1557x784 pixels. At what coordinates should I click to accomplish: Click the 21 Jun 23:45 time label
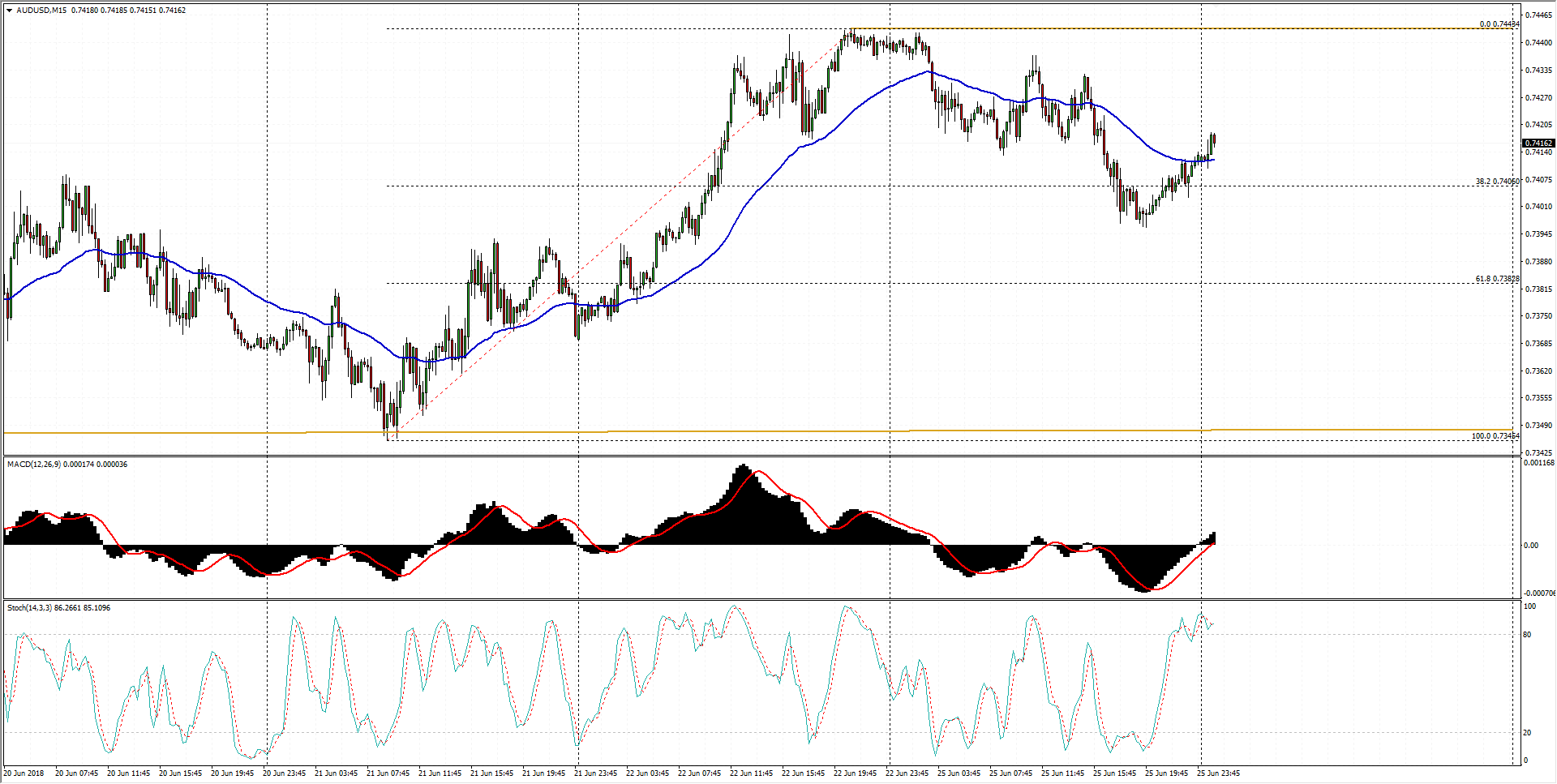tap(595, 773)
